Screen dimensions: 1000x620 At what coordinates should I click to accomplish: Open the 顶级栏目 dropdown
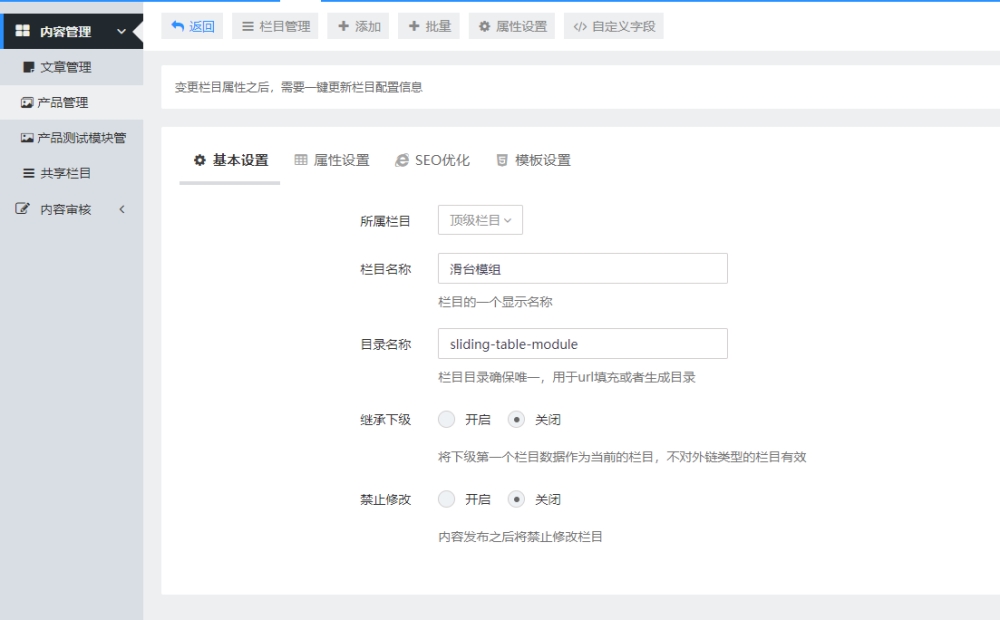(x=480, y=220)
